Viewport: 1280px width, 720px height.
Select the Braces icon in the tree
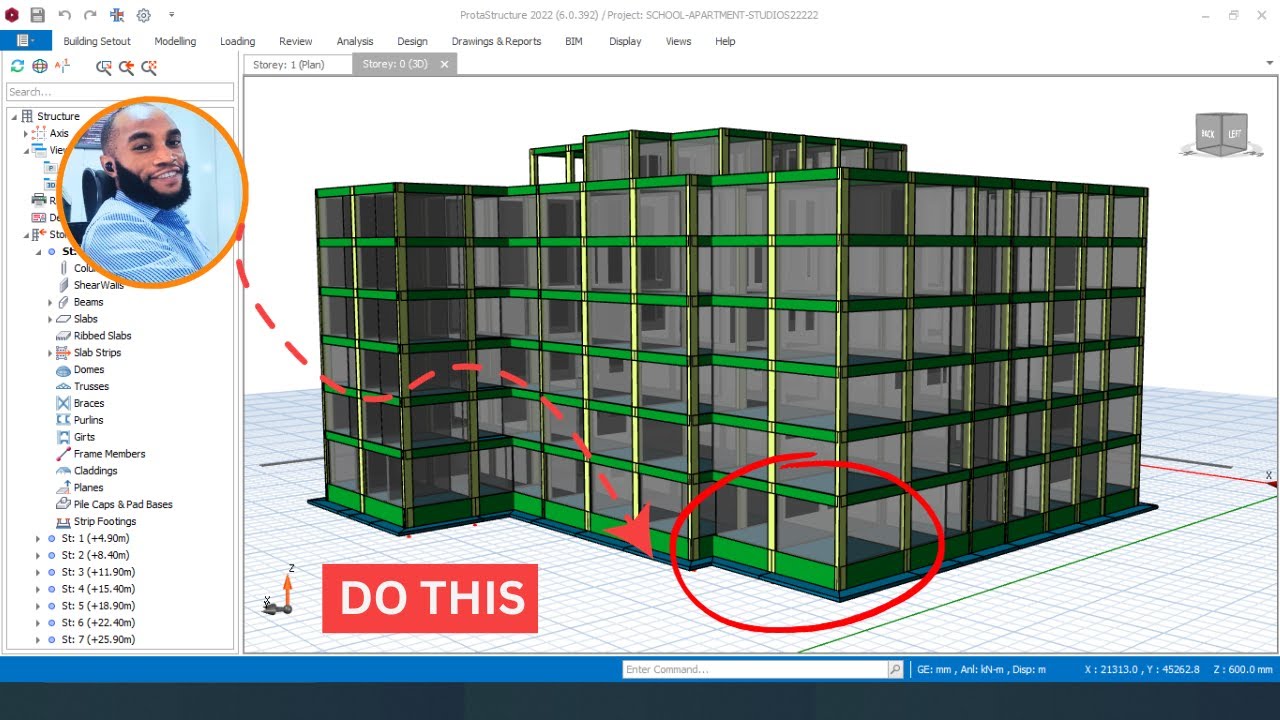point(64,403)
